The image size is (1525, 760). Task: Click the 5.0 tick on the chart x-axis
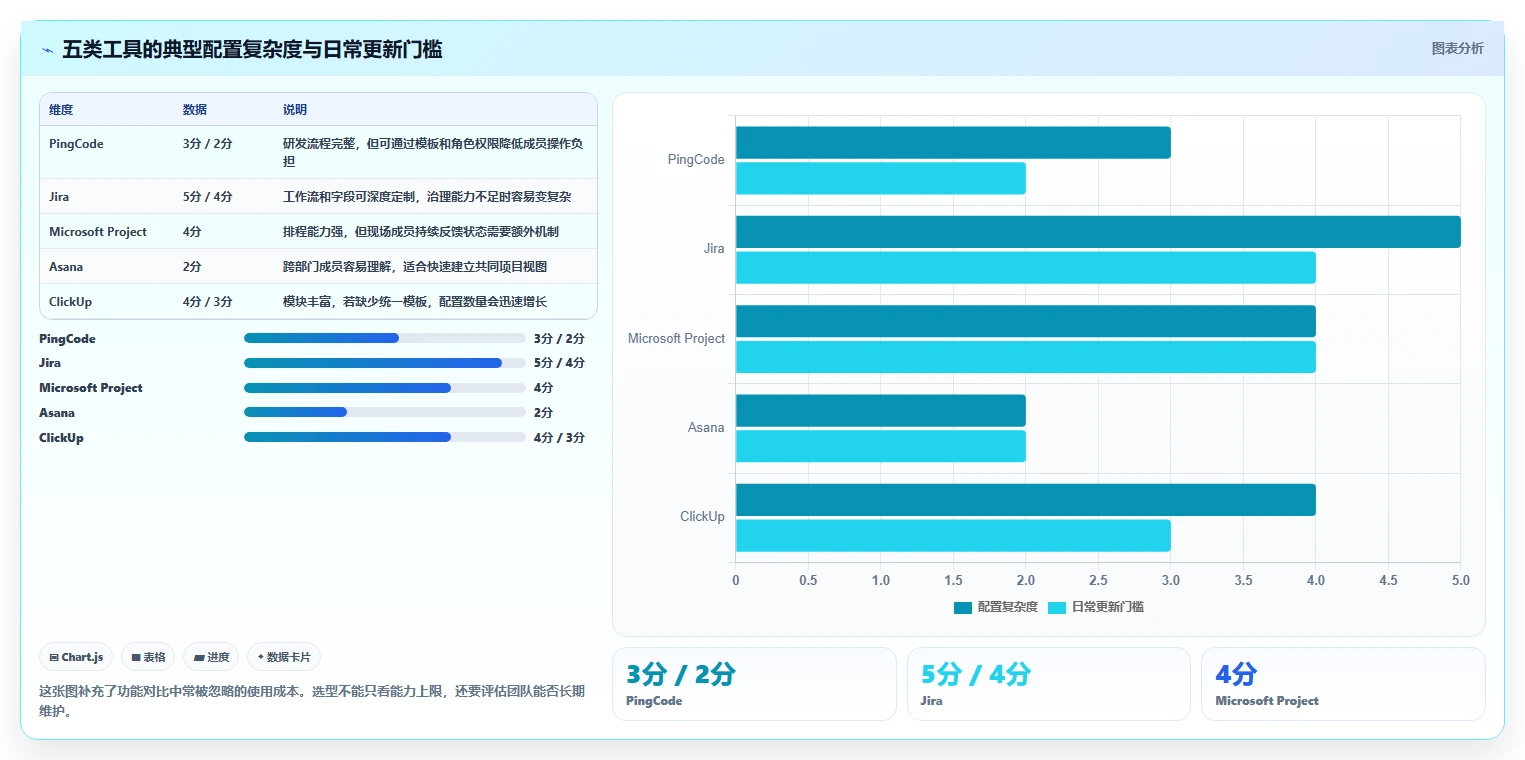click(1460, 580)
